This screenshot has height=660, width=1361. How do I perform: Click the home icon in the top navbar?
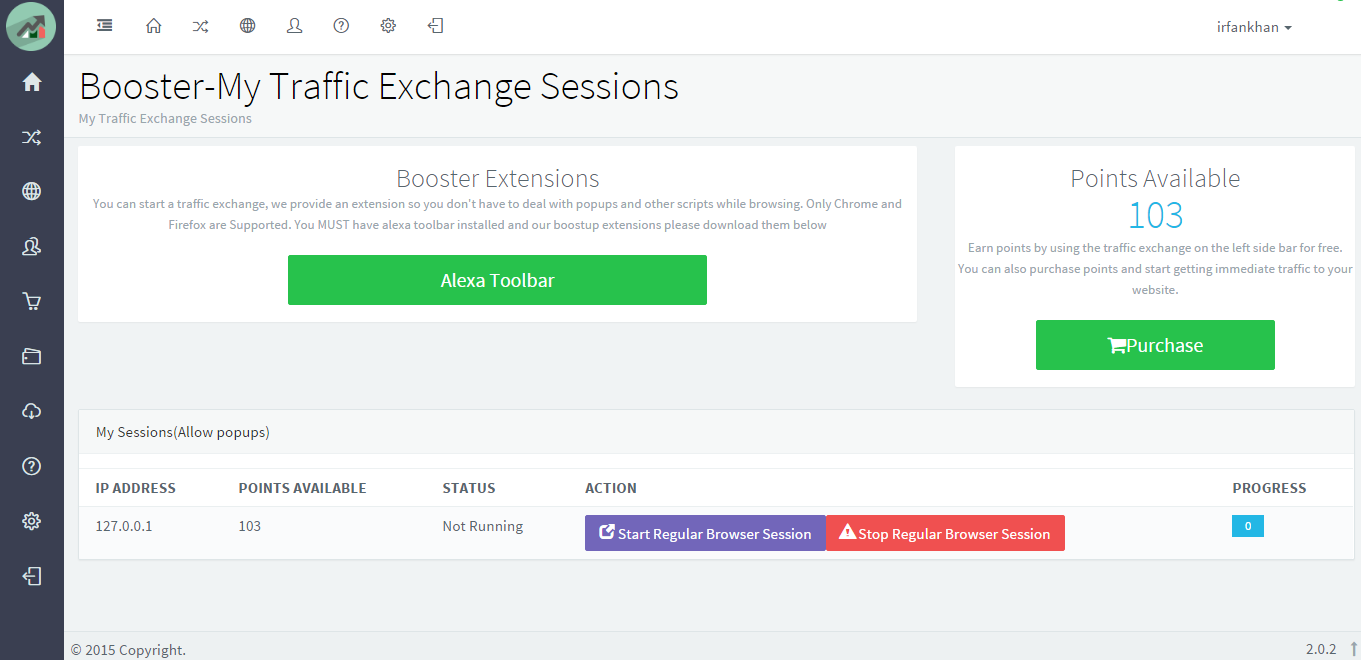[153, 25]
